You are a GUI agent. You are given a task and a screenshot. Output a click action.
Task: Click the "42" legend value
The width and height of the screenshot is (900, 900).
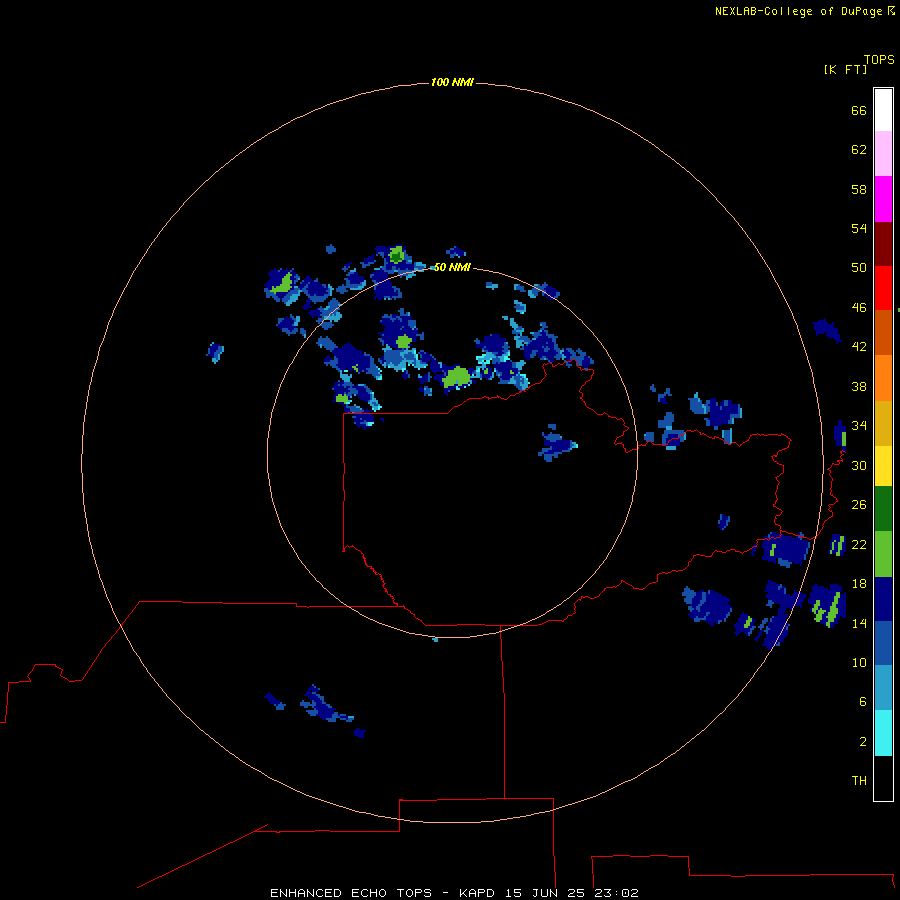tap(859, 347)
